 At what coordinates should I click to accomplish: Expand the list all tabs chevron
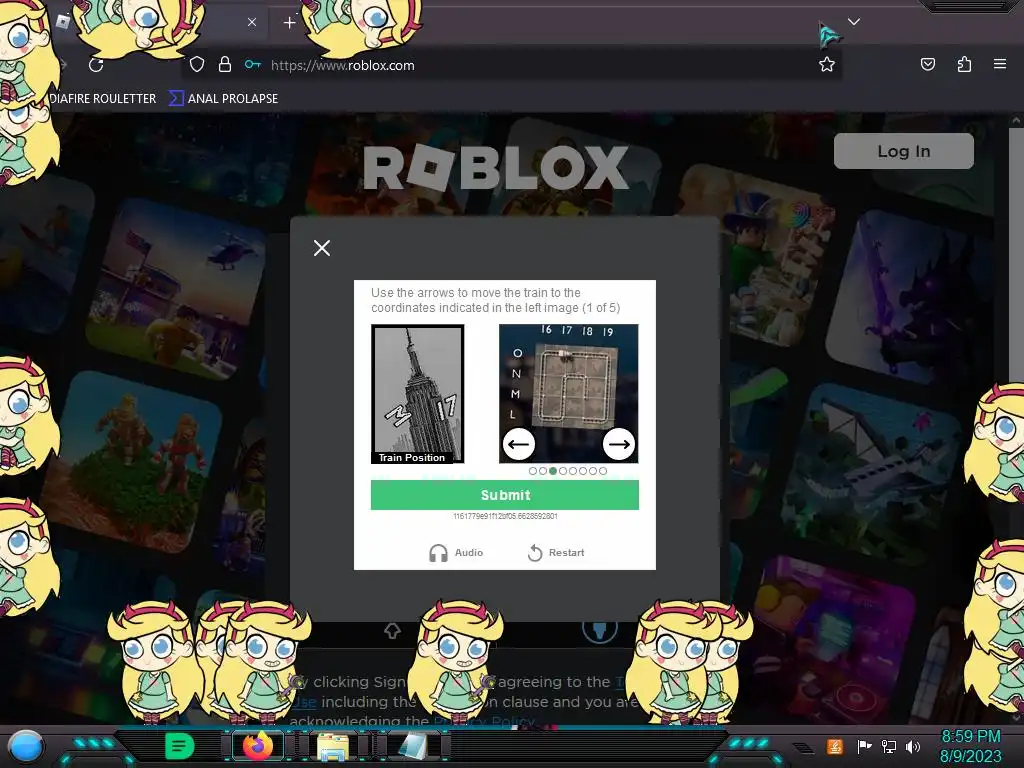tap(854, 22)
